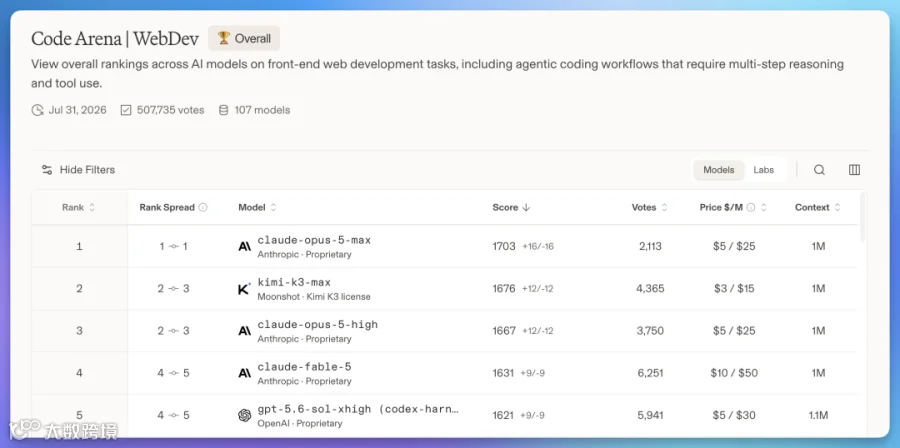
Task: Open the claude-opus-5-high model link
Action: (x=317, y=325)
